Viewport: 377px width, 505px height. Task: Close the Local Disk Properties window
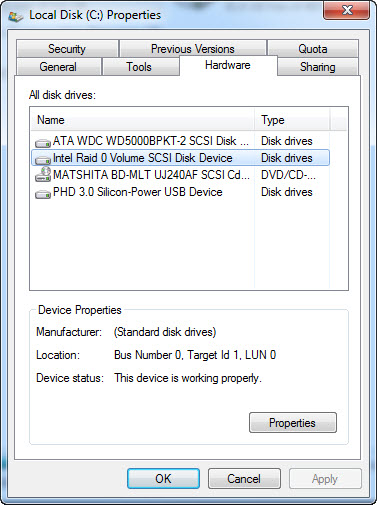(x=346, y=10)
